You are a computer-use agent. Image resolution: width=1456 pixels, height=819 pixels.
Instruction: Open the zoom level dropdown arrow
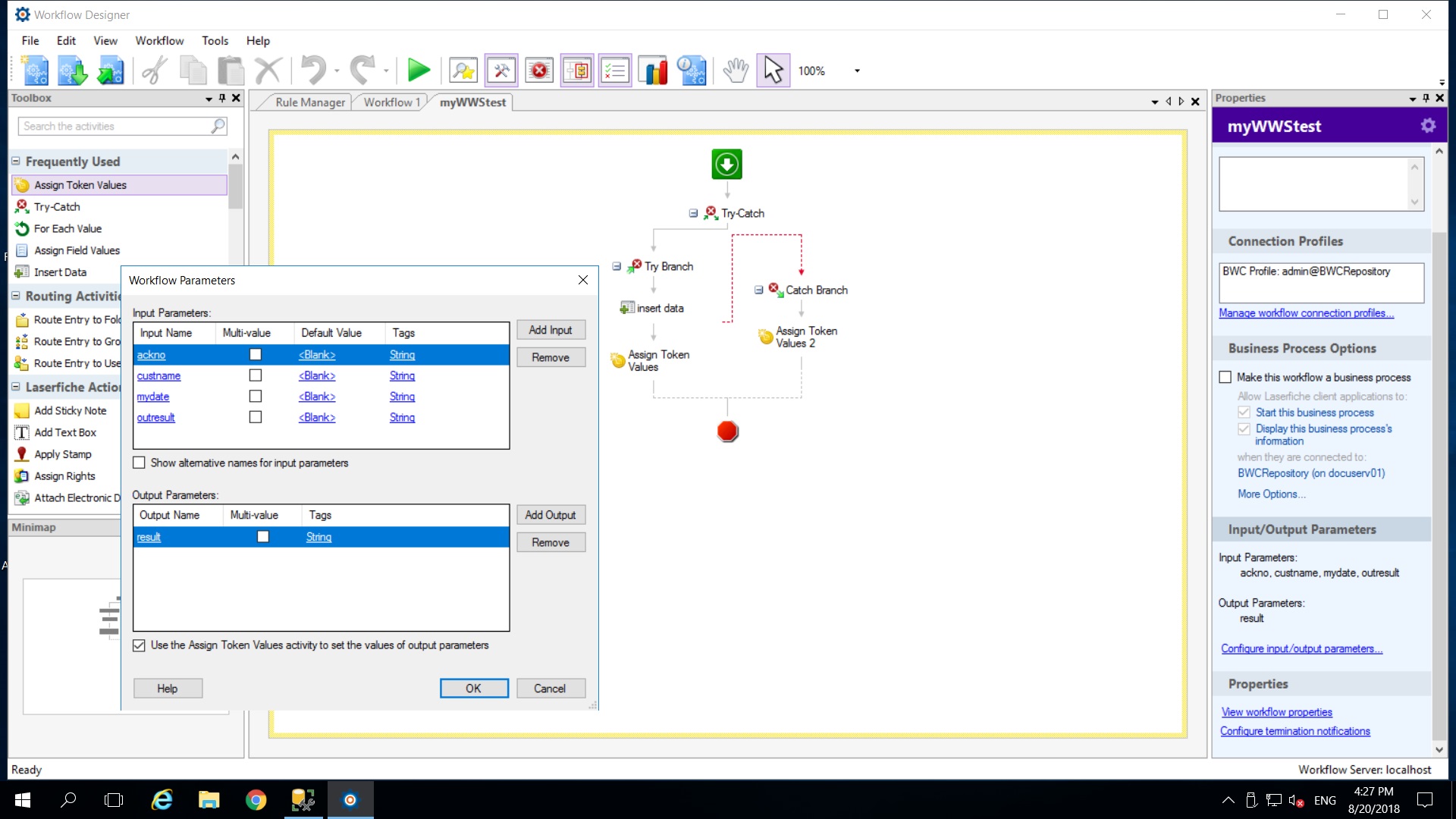click(x=857, y=71)
